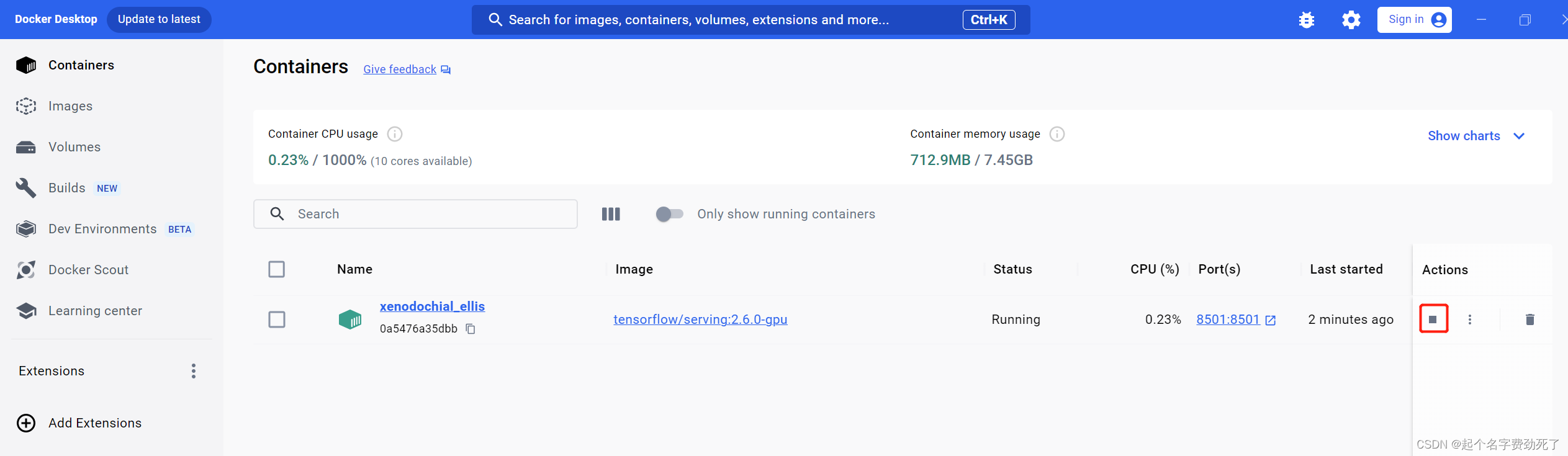Open the Learning center

point(79,311)
